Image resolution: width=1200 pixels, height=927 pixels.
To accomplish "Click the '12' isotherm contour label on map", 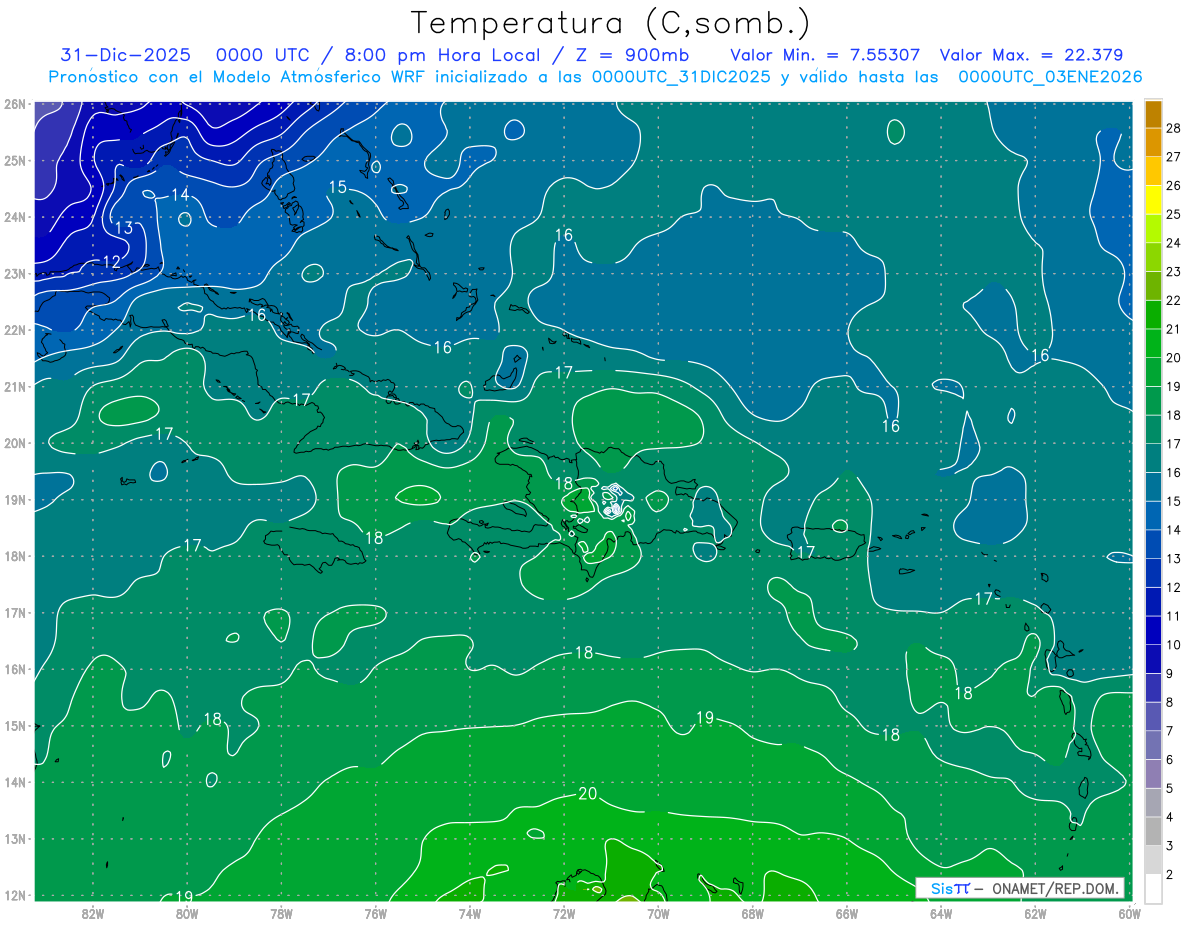I will 111,262.
